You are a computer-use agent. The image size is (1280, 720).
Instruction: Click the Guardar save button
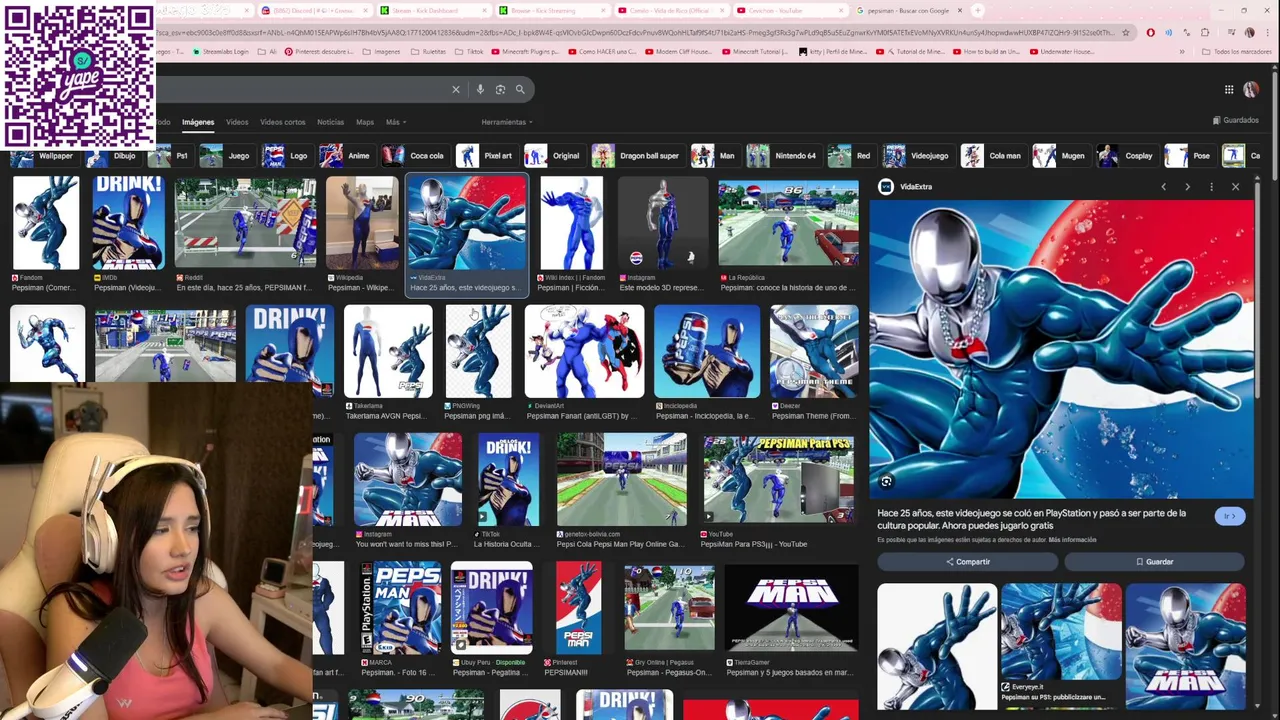coord(1154,562)
